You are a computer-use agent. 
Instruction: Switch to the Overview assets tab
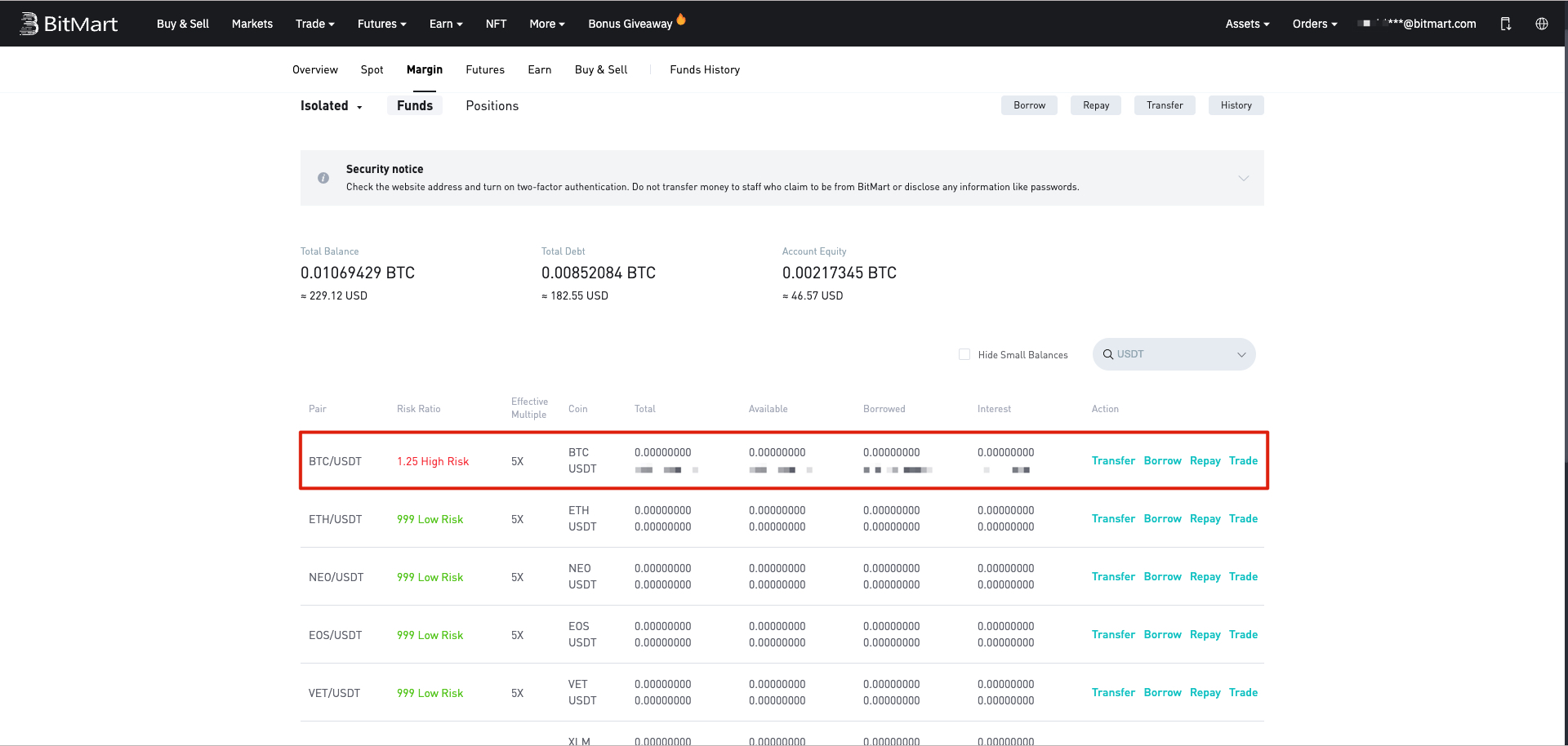315,69
